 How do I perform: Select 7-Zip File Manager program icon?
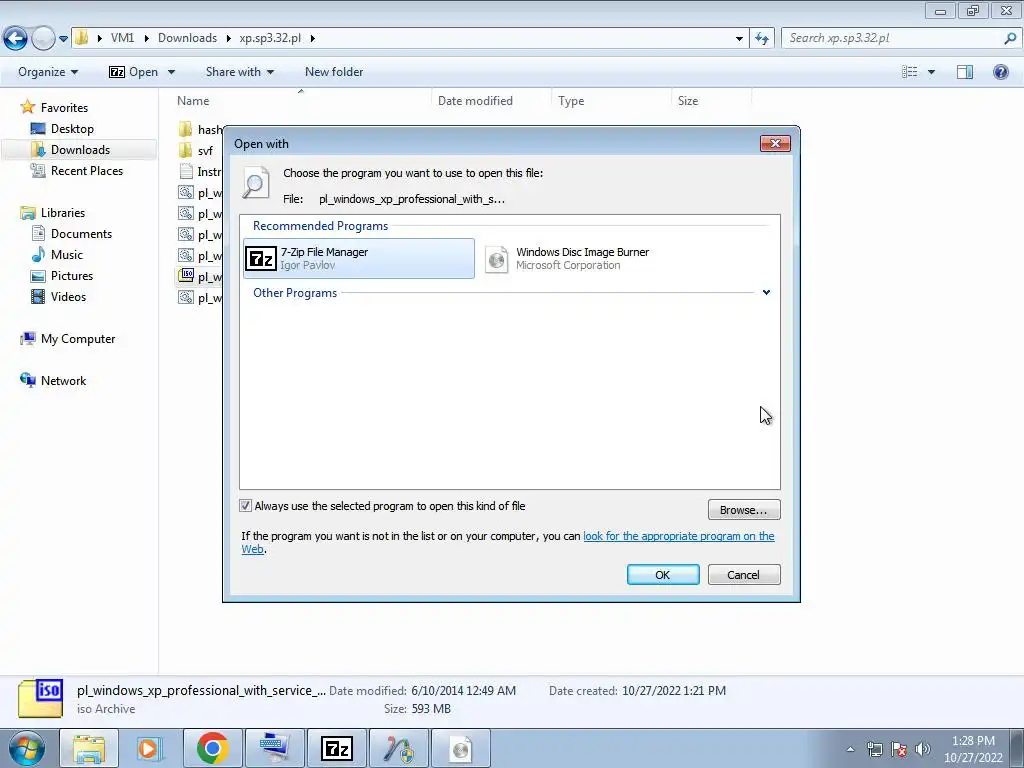261,259
